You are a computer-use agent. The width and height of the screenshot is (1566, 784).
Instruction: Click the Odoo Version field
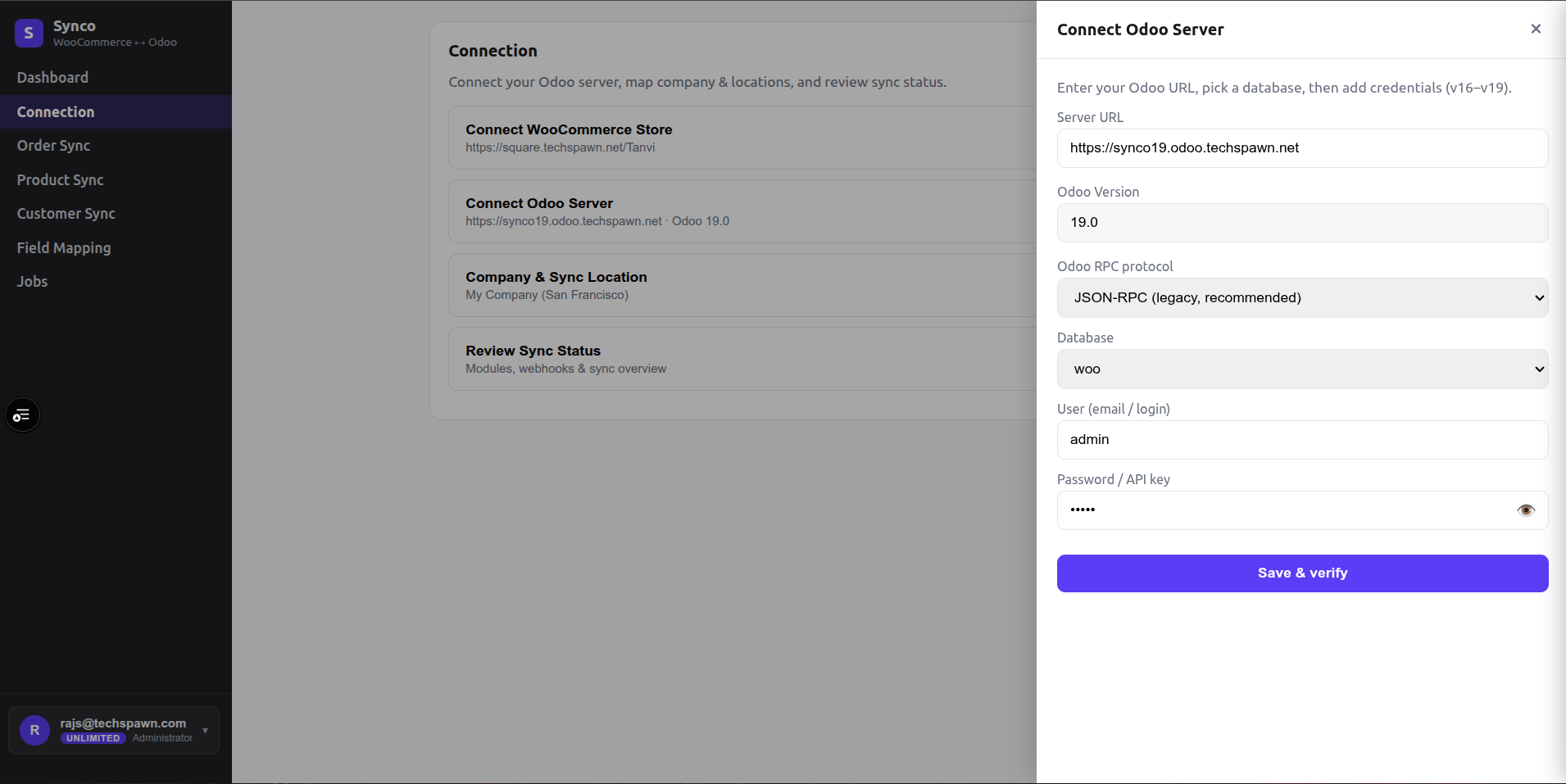pos(1302,223)
